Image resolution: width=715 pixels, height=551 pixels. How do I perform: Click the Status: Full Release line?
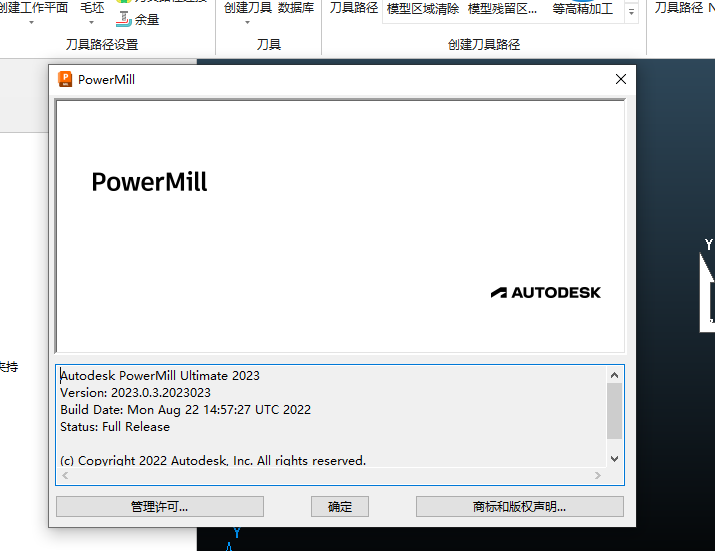(x=115, y=427)
